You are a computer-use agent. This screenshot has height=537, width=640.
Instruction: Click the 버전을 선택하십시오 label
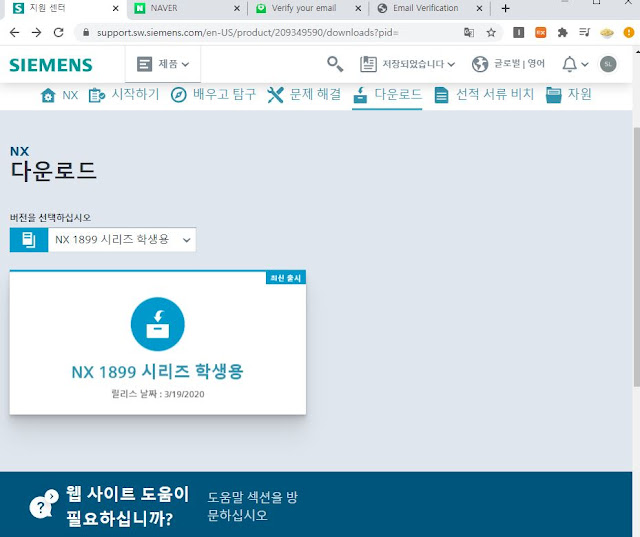(x=50, y=217)
